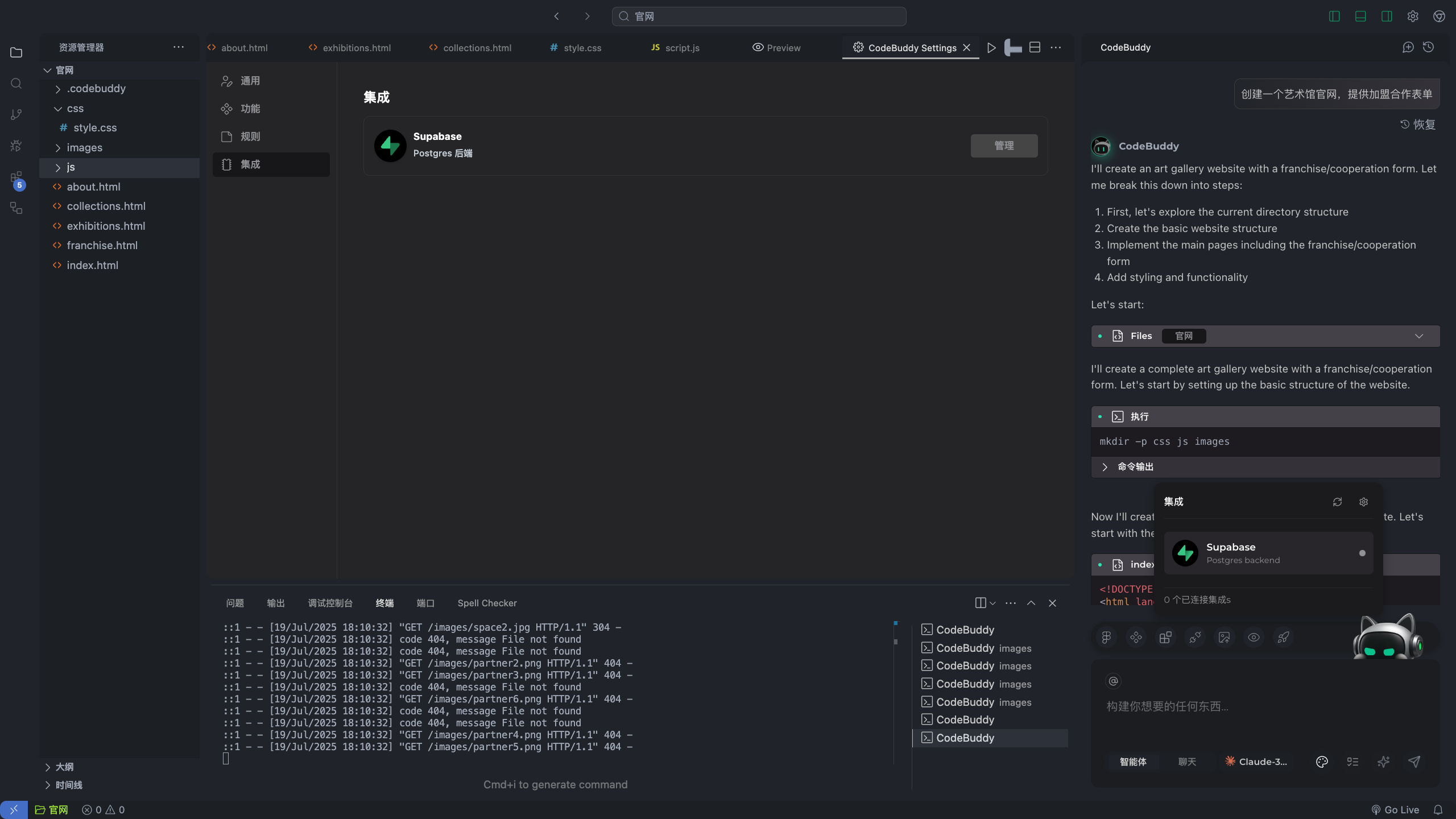This screenshot has width=1456, height=819.
Task: Select 规则 in settings sidebar
Action: (x=271, y=136)
